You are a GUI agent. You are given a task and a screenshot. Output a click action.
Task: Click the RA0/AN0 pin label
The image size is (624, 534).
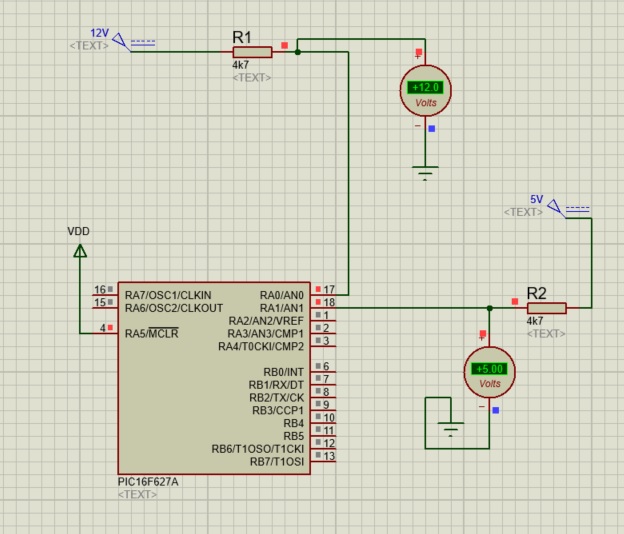tap(282, 295)
